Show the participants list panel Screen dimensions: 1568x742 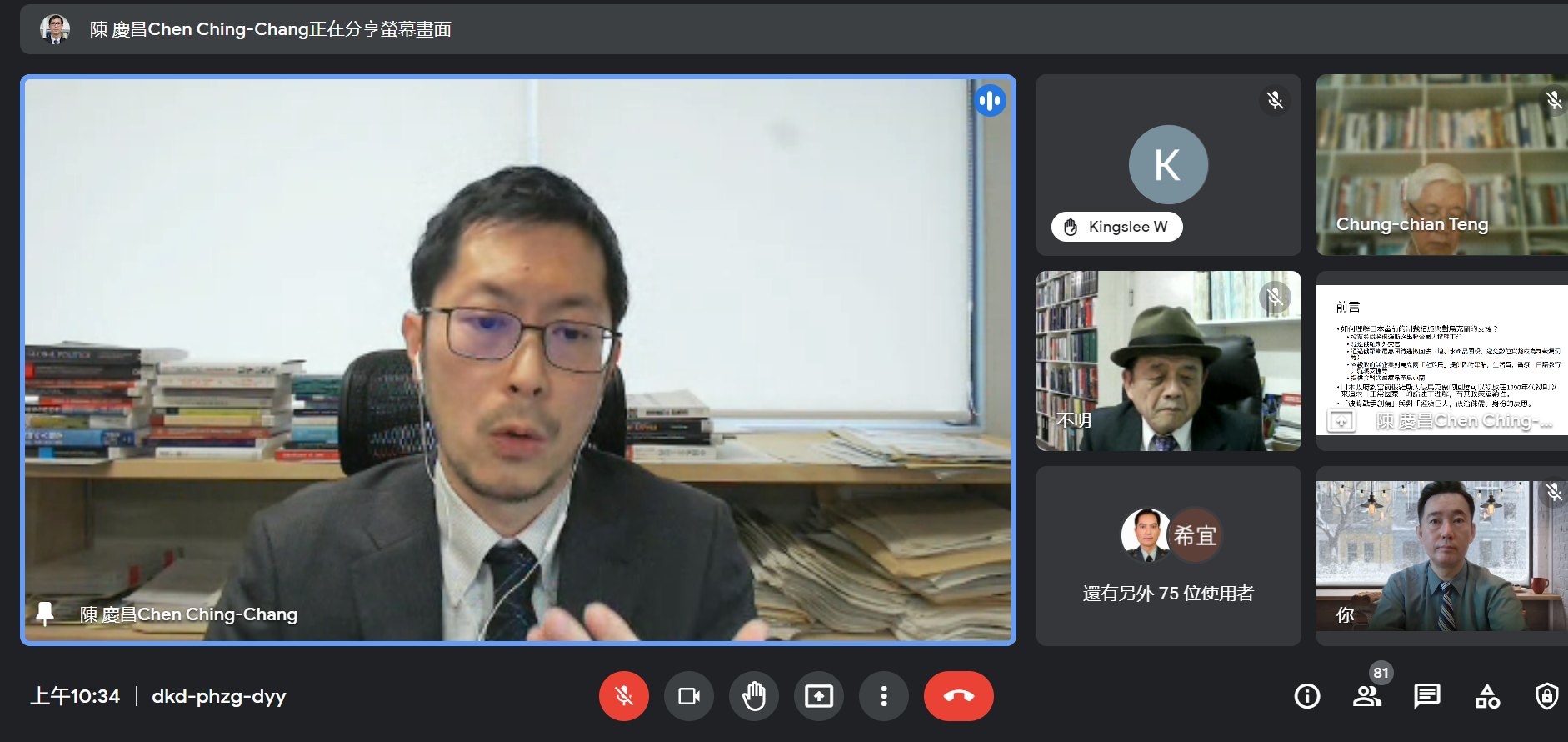coord(1366,696)
